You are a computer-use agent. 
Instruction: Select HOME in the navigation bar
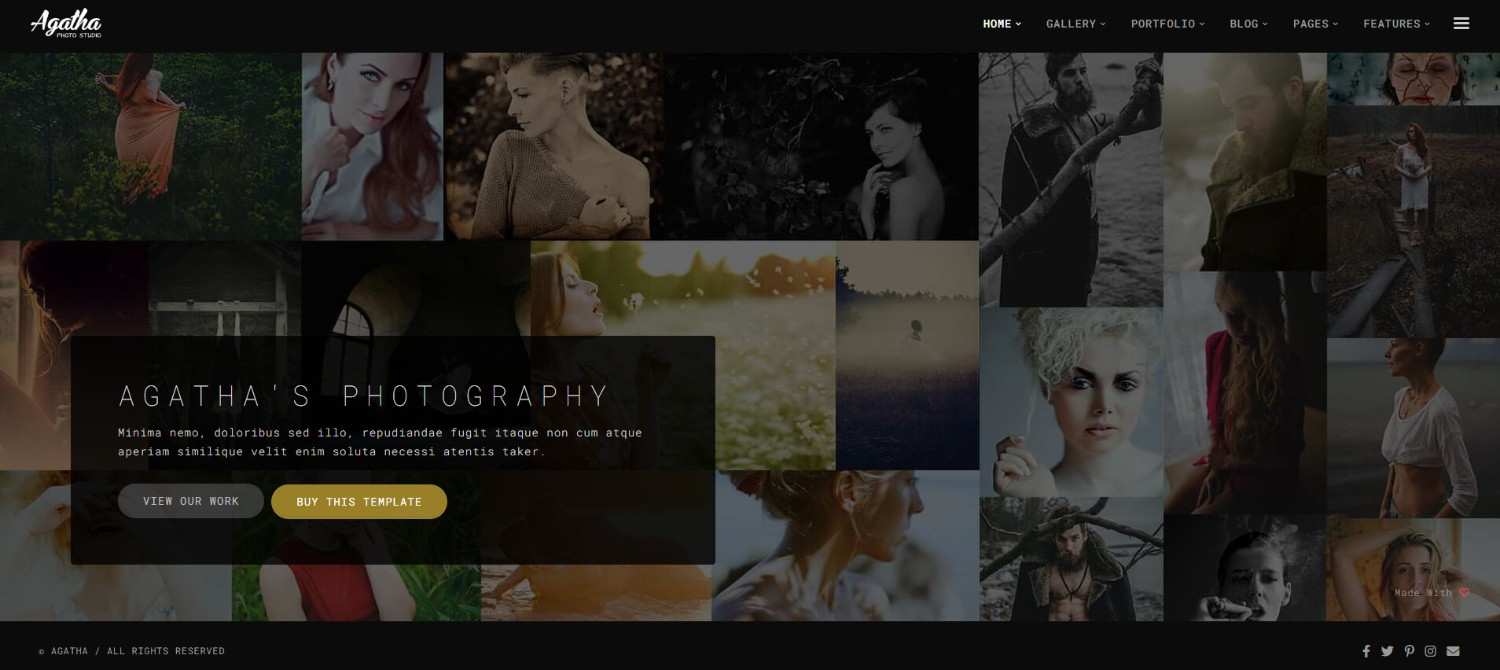[x=998, y=23]
